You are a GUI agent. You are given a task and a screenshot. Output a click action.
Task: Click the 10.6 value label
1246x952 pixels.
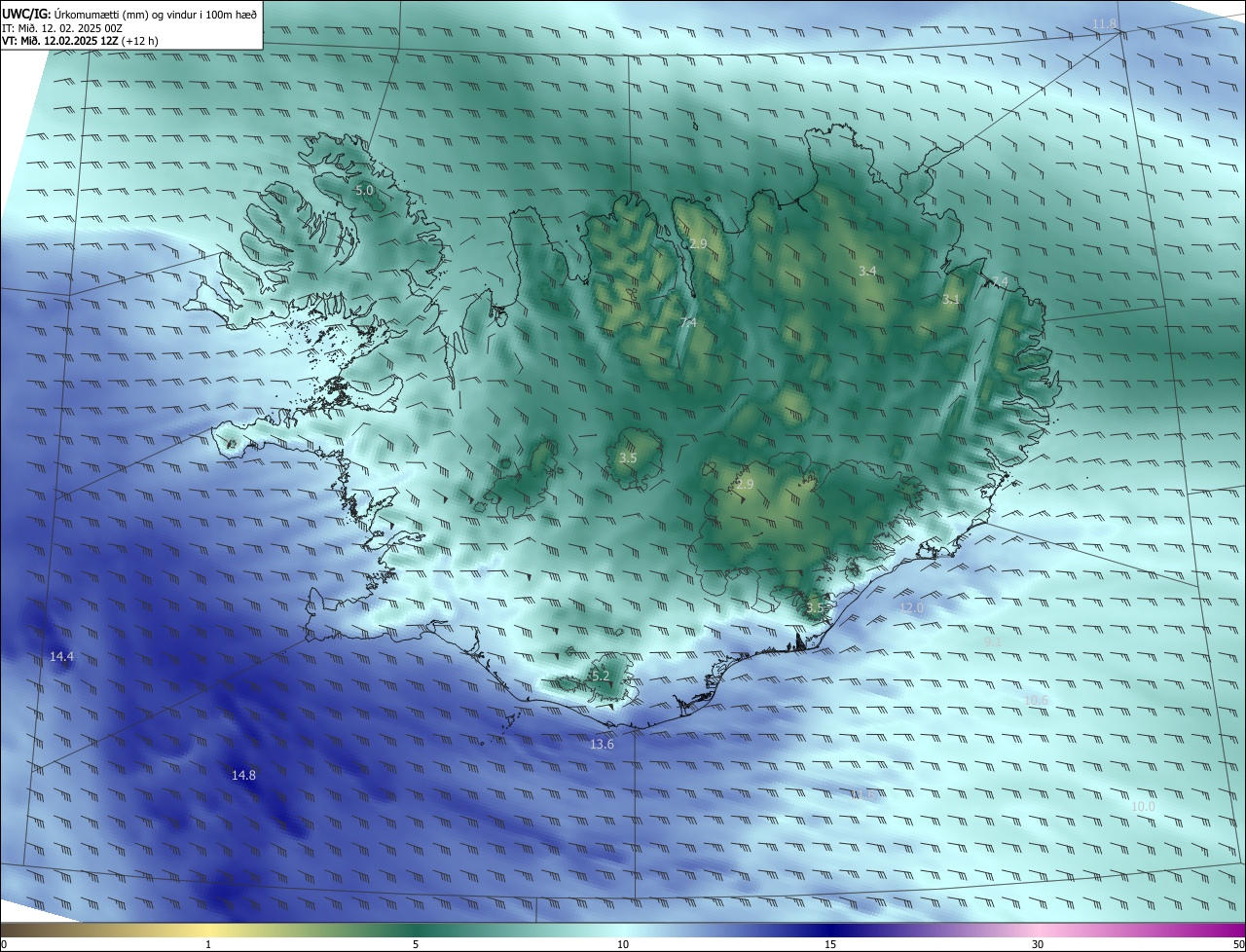tap(1036, 700)
